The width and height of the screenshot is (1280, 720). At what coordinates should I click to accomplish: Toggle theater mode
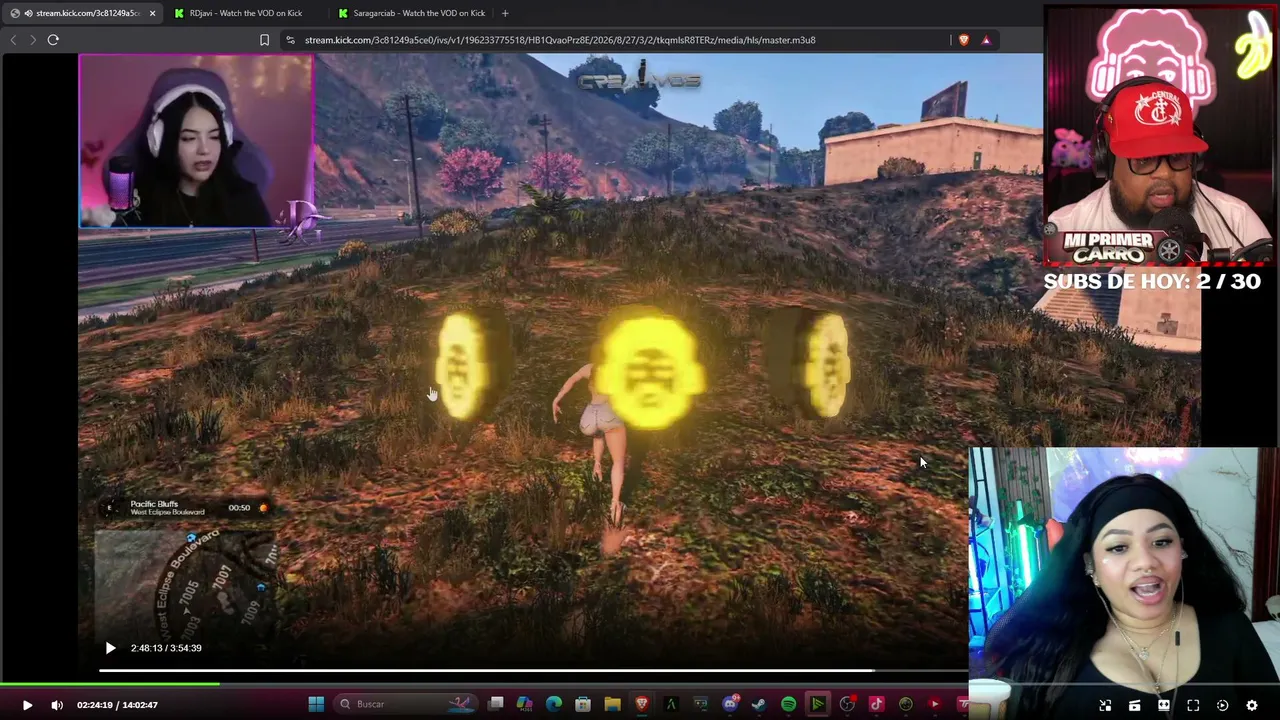point(1163,705)
